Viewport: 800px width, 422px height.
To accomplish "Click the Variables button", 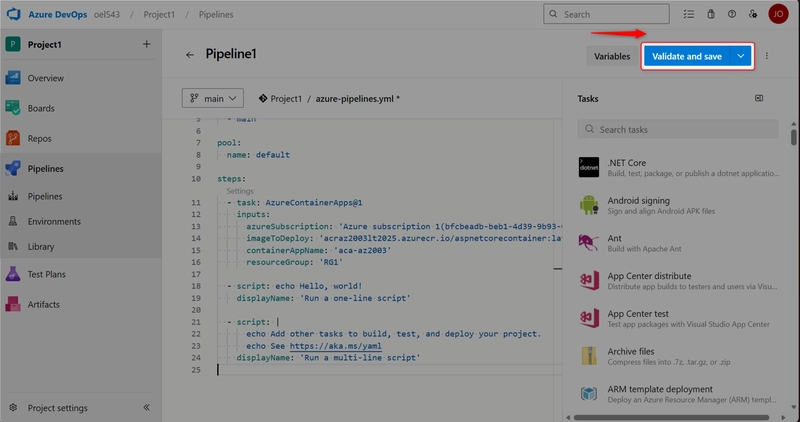I will [612, 57].
